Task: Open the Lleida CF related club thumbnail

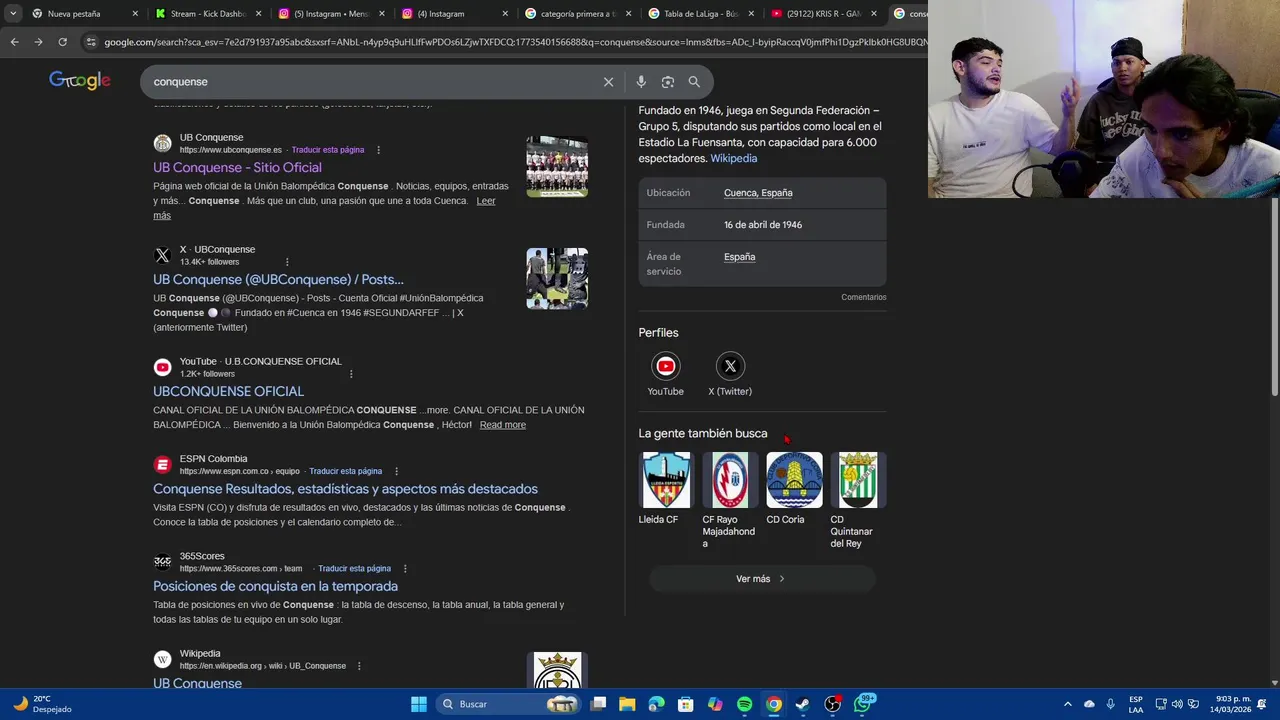Action: click(666, 480)
